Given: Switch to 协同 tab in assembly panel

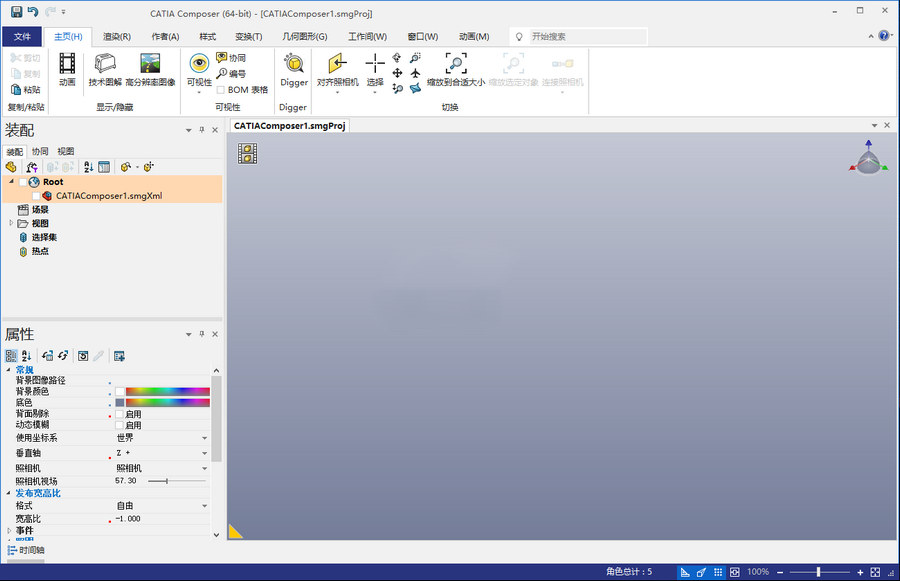Looking at the screenshot, I should coord(40,151).
